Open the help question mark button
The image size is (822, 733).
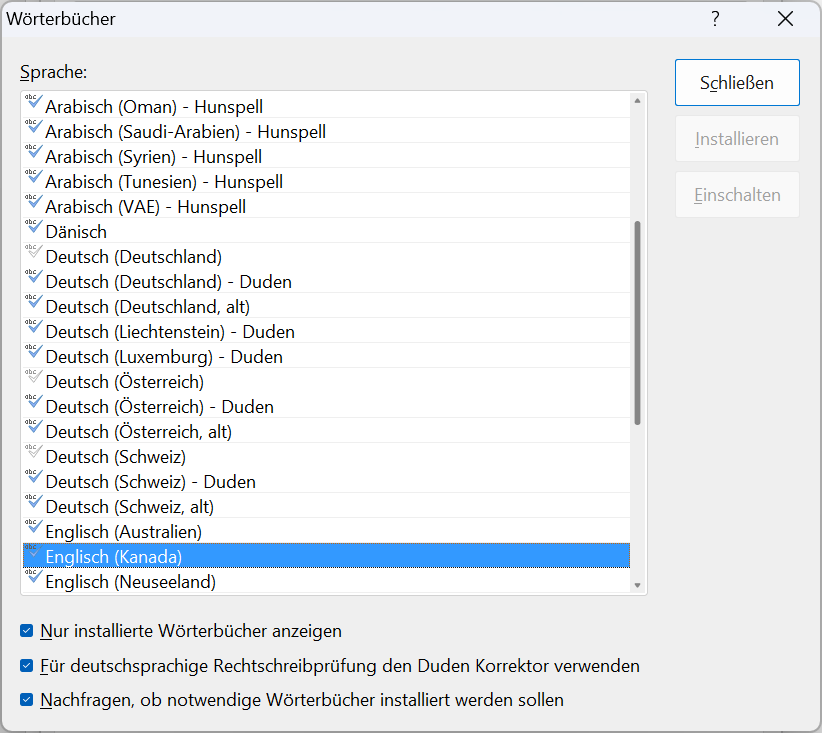coord(716,19)
